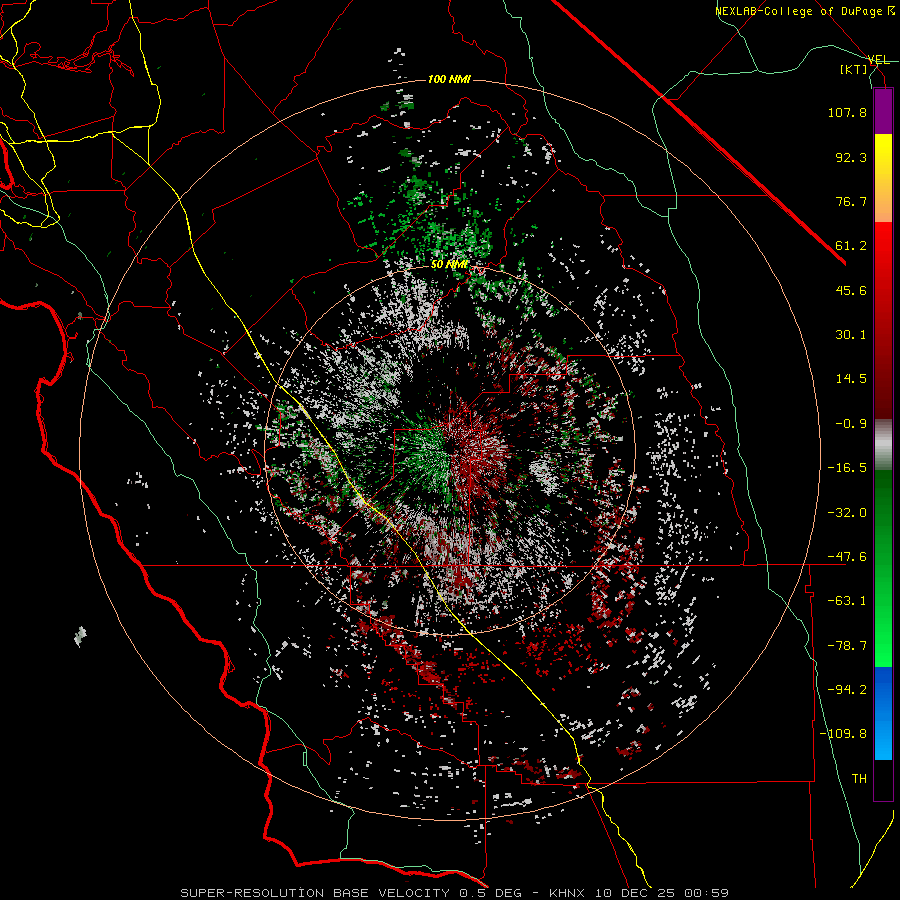This screenshot has width=900, height=900.
Task: Select the -32.0 legend value
Action: coord(847,513)
